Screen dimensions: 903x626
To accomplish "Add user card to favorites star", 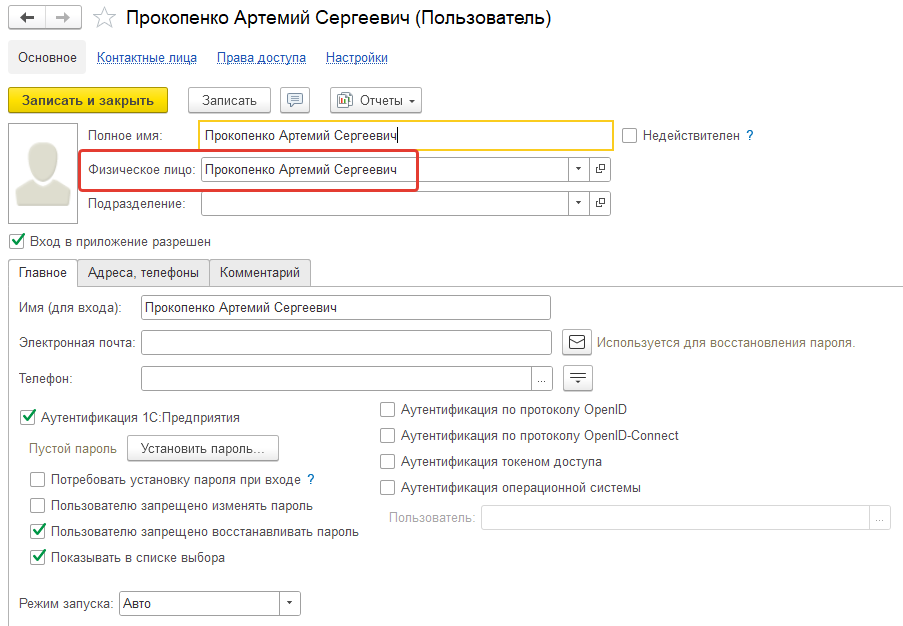I will (x=104, y=18).
